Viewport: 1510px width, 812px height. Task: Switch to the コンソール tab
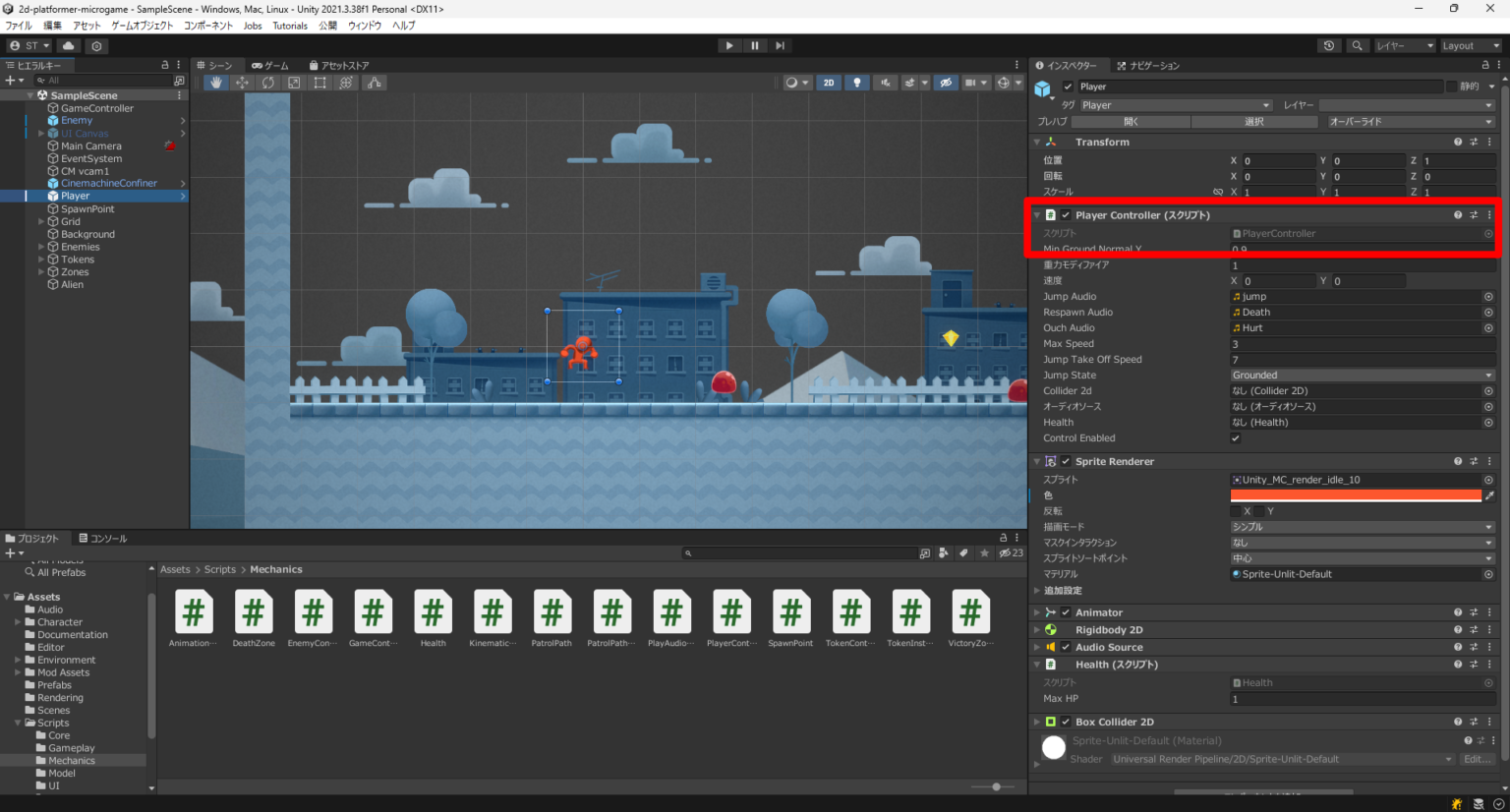[103, 539]
